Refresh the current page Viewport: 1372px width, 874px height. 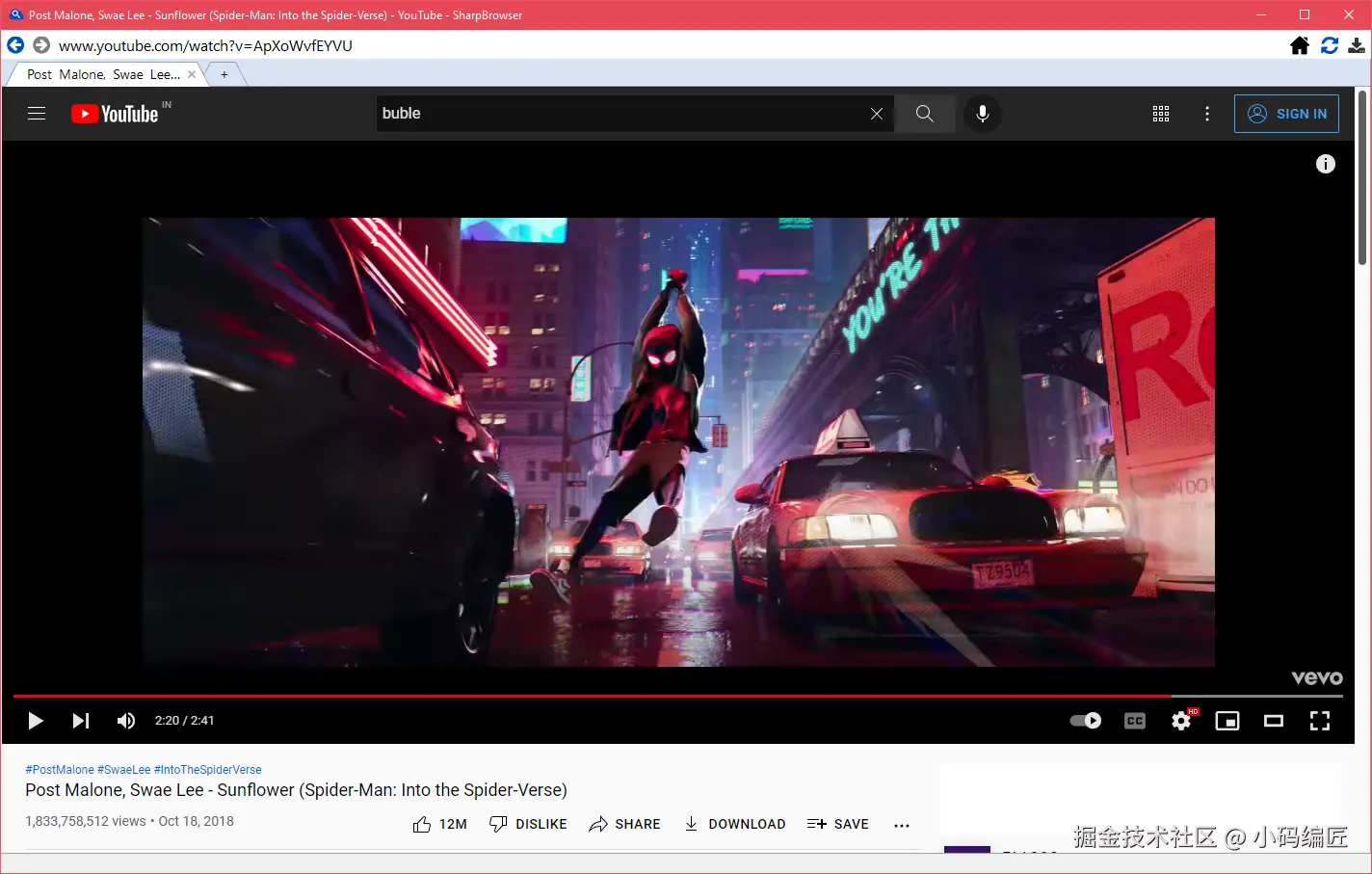(1330, 44)
